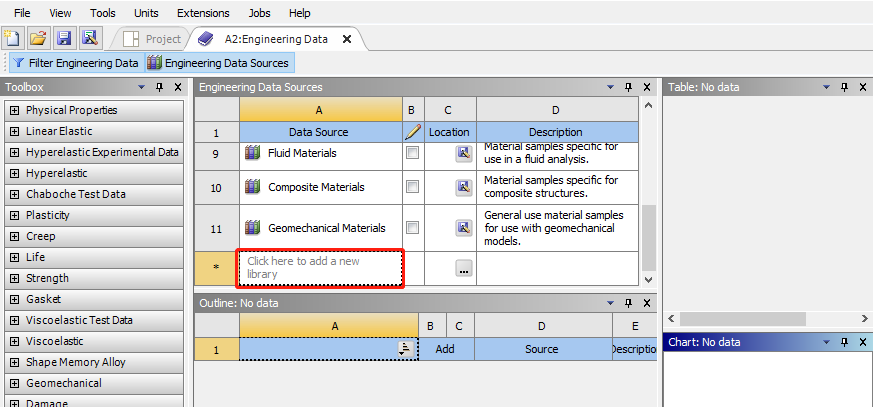Click the Open project folder icon

click(x=38, y=39)
